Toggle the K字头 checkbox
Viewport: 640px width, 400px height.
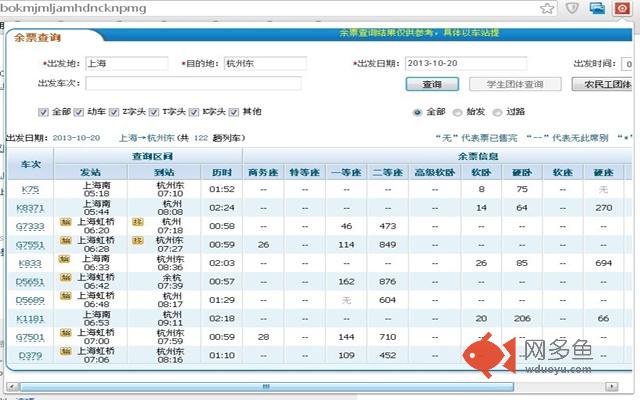[x=194, y=112]
